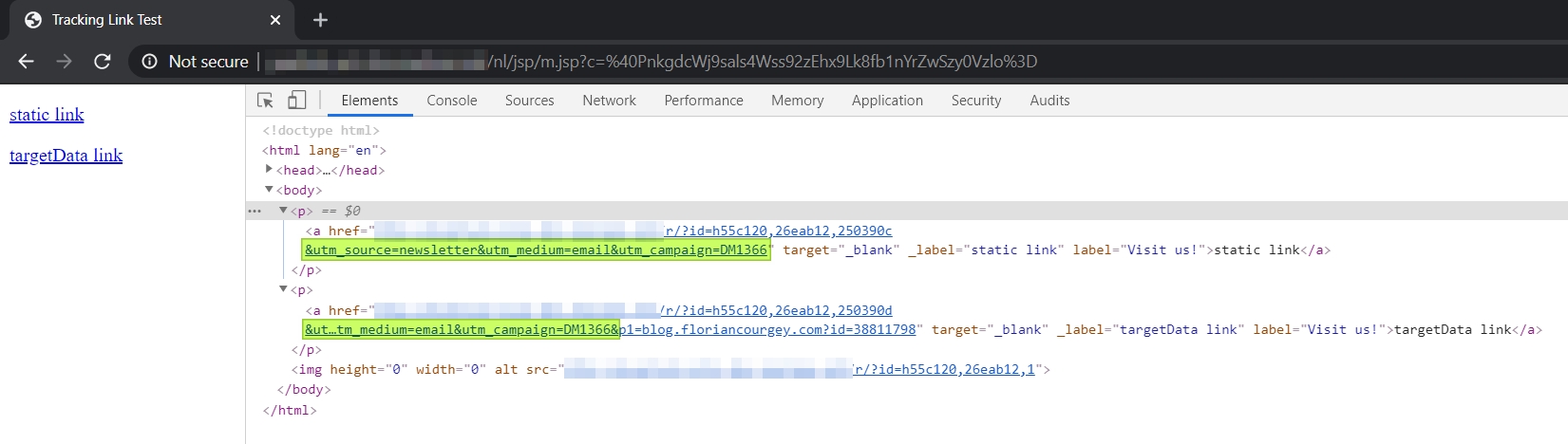This screenshot has width=1568, height=444.
Task: Switch to the Console tab
Action: (451, 101)
